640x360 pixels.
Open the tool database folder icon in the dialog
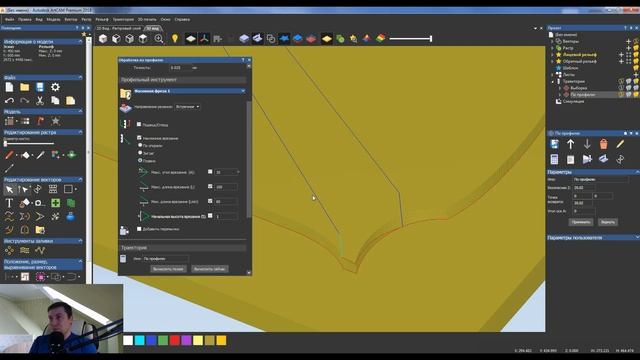[125, 93]
